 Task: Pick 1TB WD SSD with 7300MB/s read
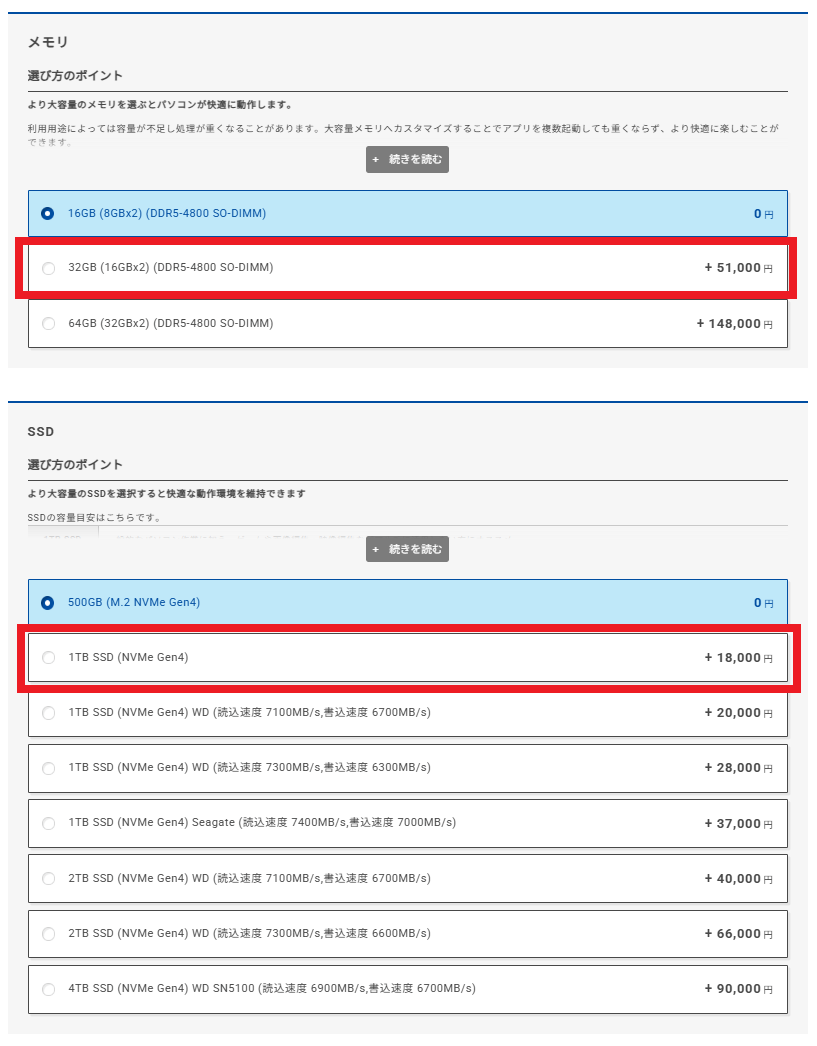(48, 768)
